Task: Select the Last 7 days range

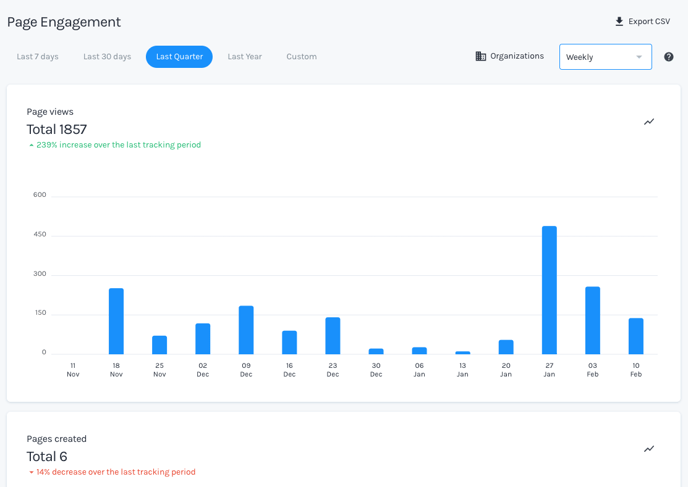Action: (x=38, y=57)
